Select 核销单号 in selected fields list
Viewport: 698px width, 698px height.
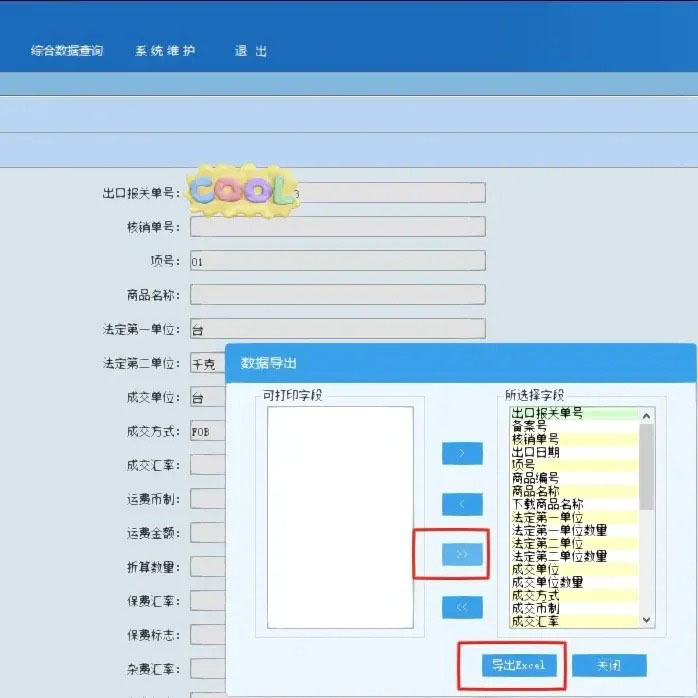point(574,439)
